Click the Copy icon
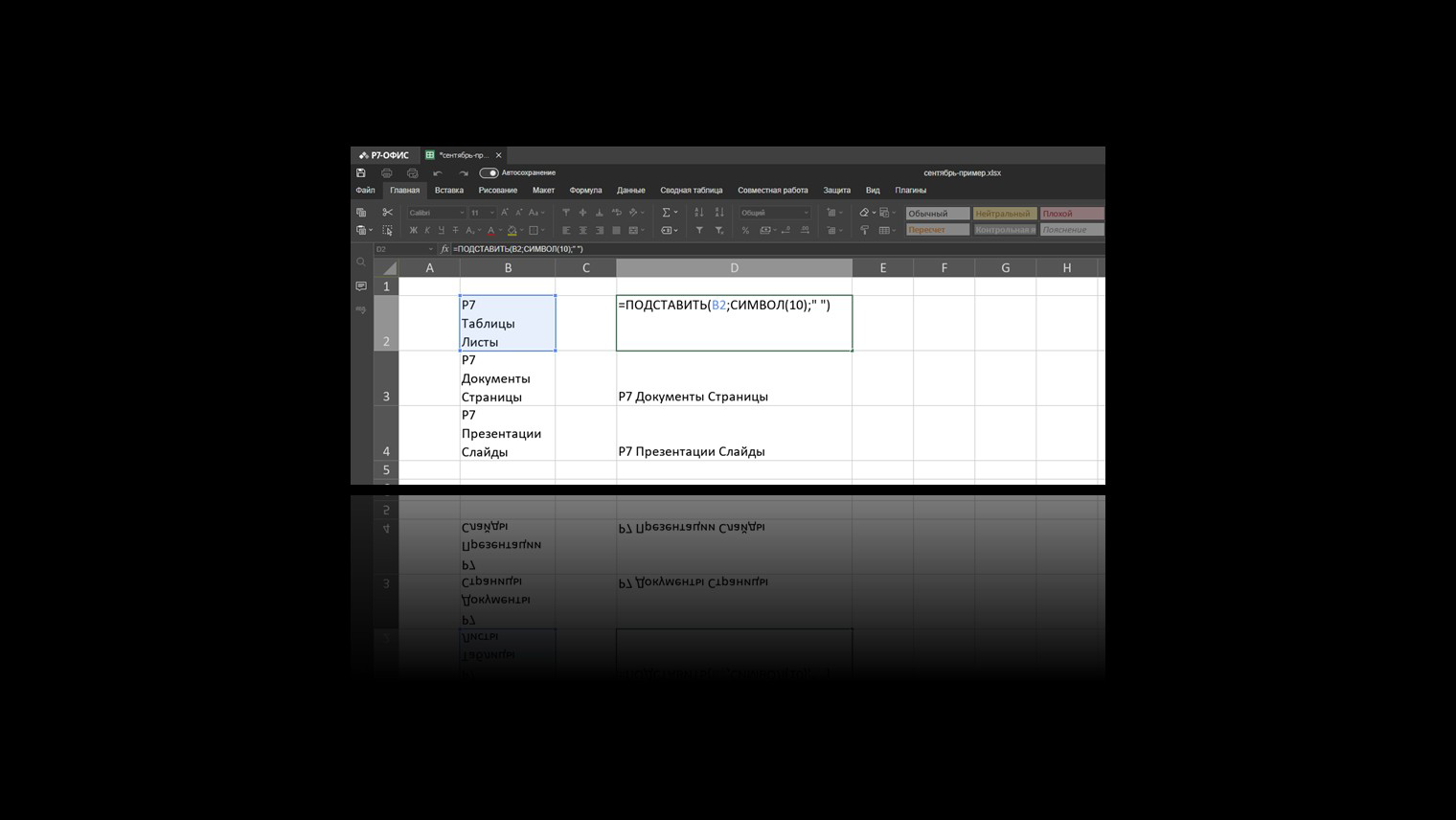 [x=361, y=213]
